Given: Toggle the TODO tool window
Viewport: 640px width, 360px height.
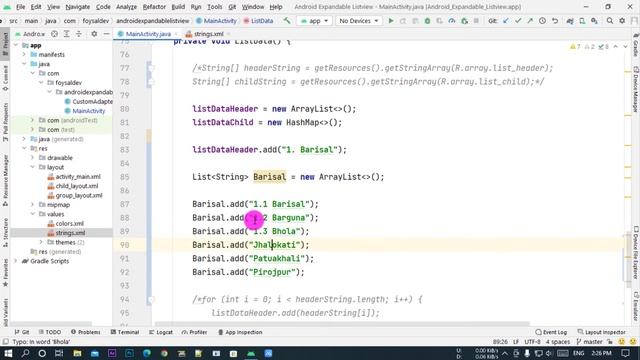Looking at the screenshot, I should pos(49,332).
